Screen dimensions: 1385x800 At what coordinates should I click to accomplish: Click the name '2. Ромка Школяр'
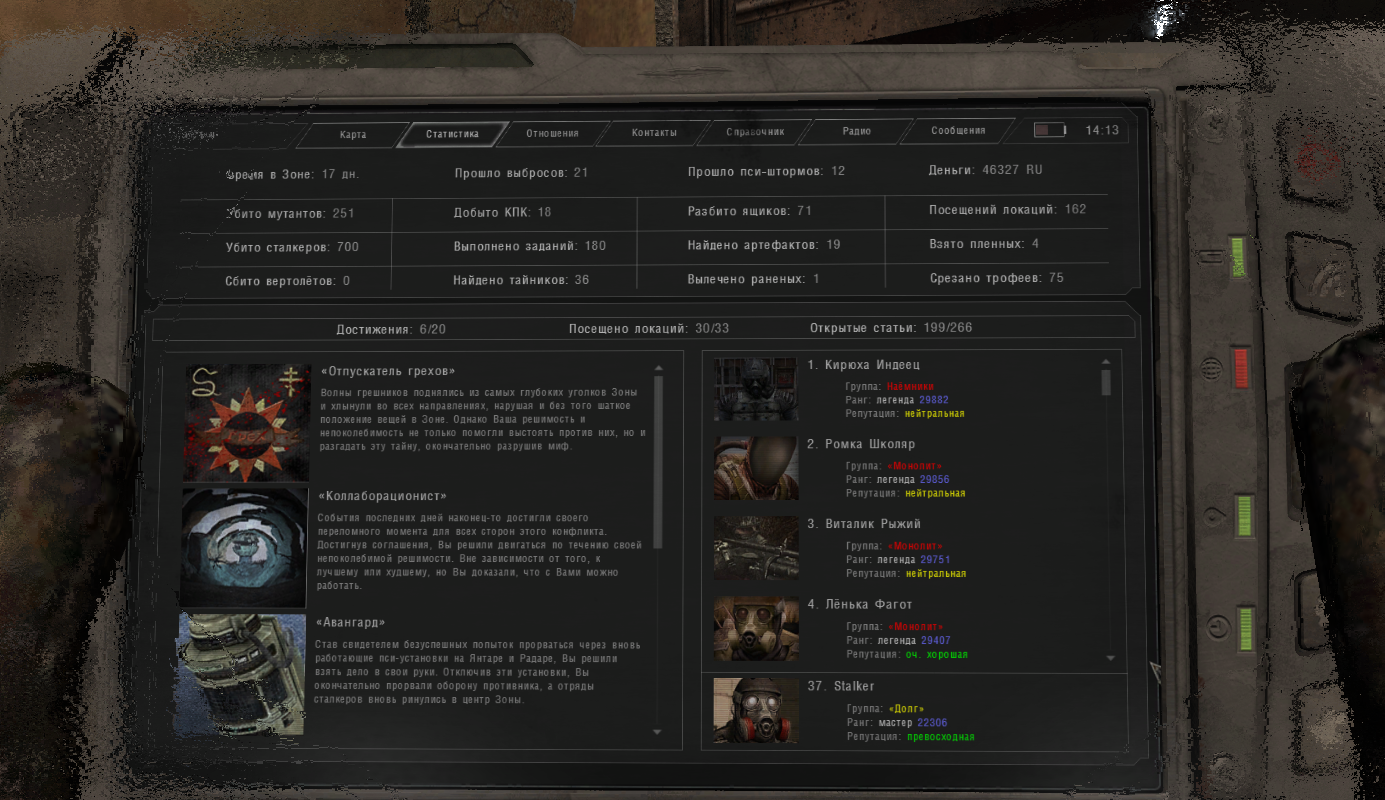pos(861,444)
